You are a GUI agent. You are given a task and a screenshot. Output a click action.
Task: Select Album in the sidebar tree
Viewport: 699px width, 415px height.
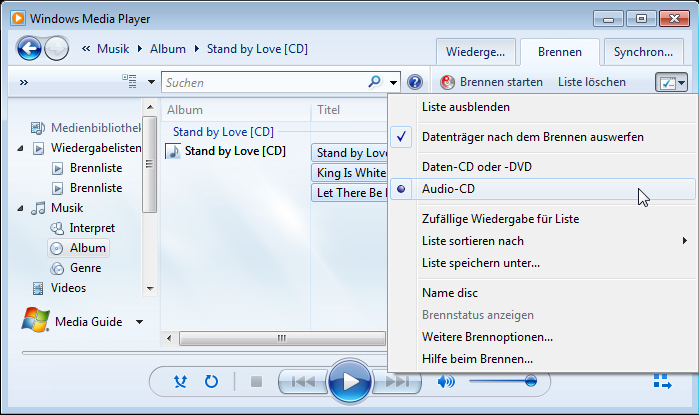78,248
